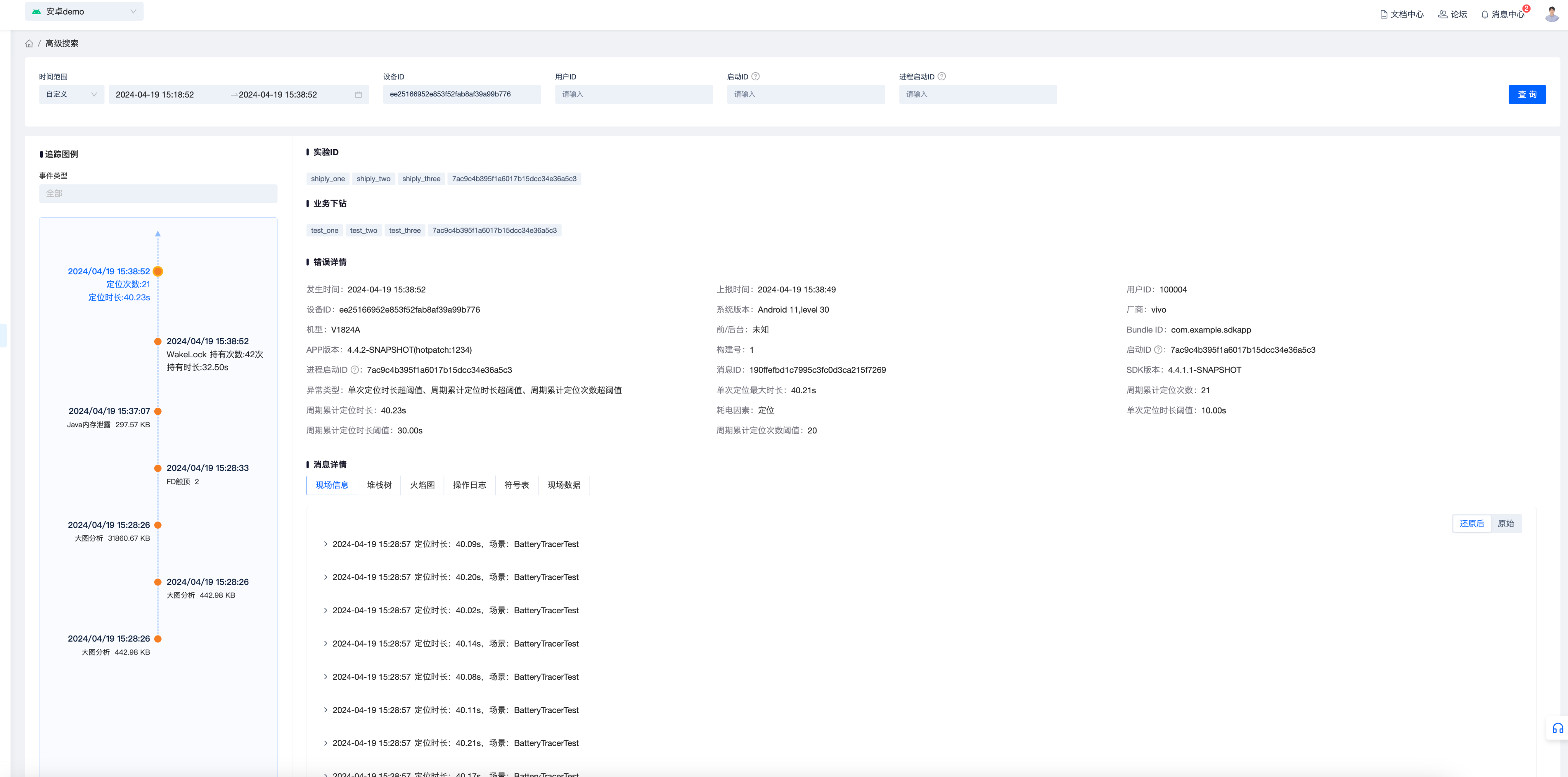Switch log view to 还原后
Screen dimensions: 1568x777
tap(1471, 523)
